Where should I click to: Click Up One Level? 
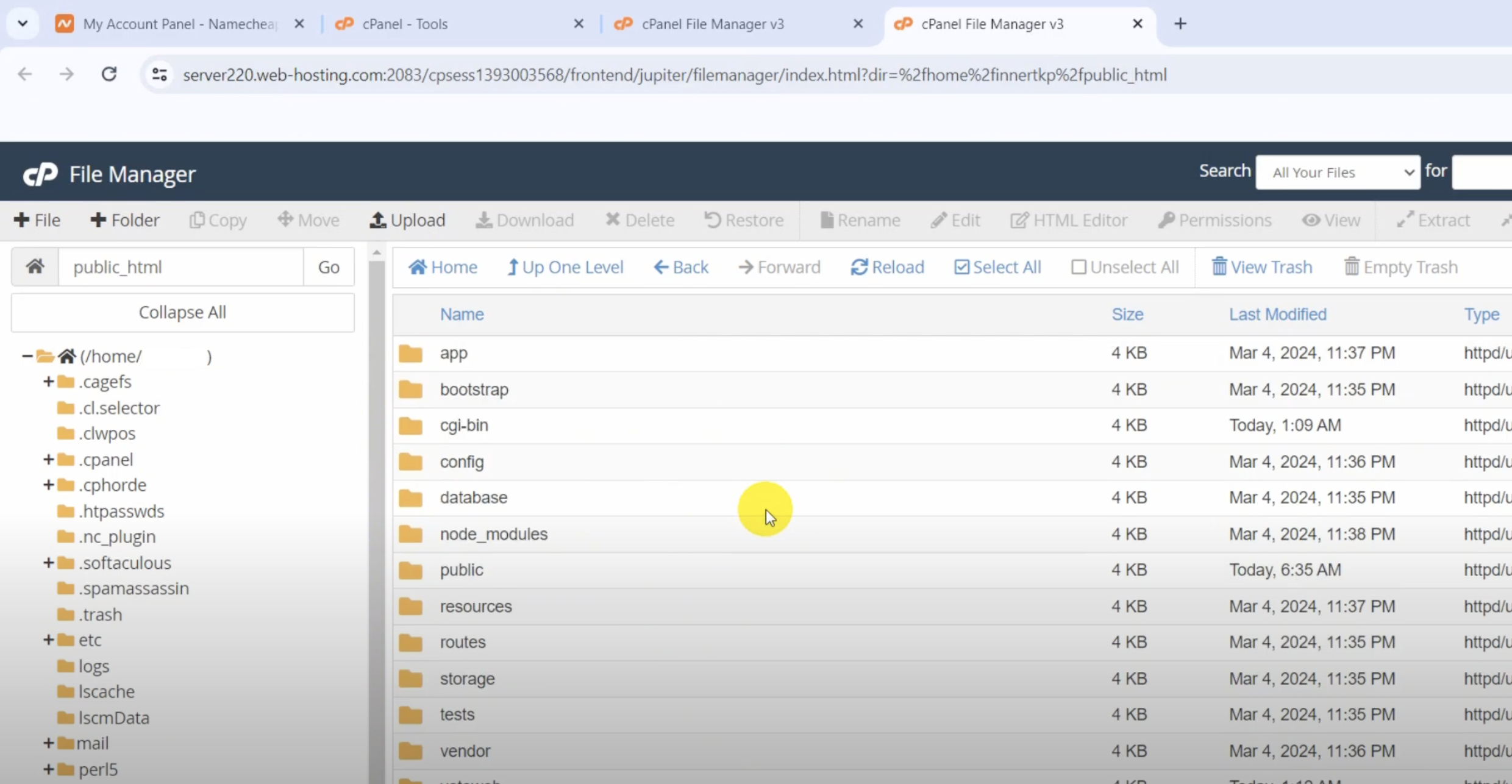click(566, 267)
